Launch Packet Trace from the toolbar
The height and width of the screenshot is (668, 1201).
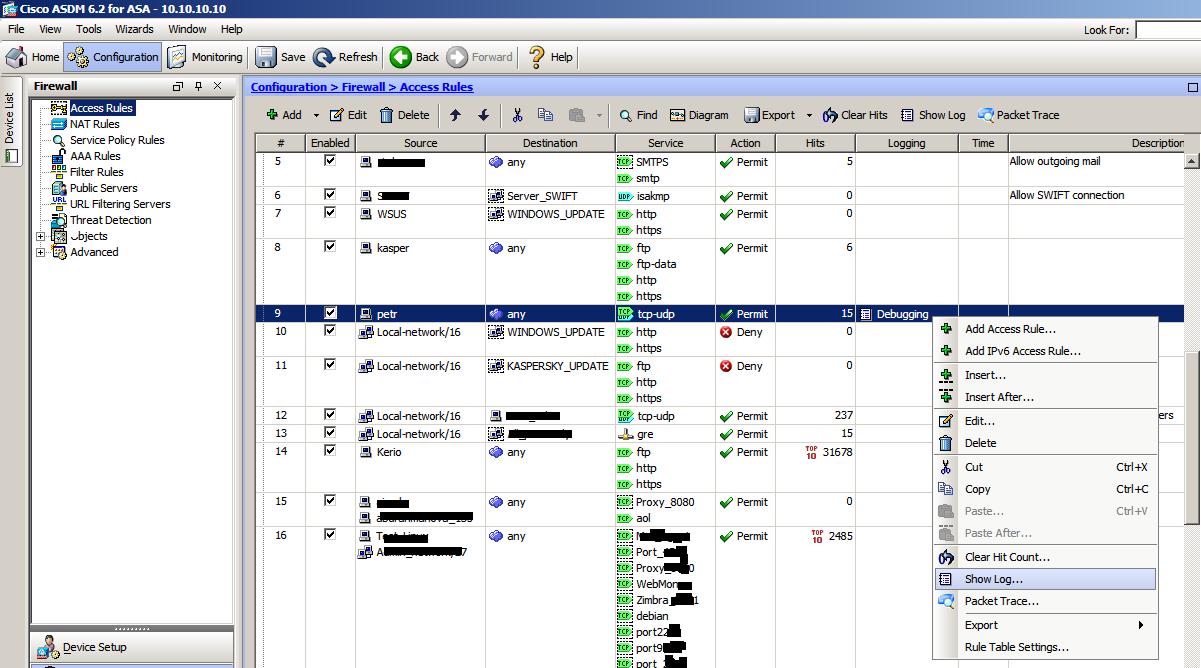pyautogui.click(x=1018, y=115)
